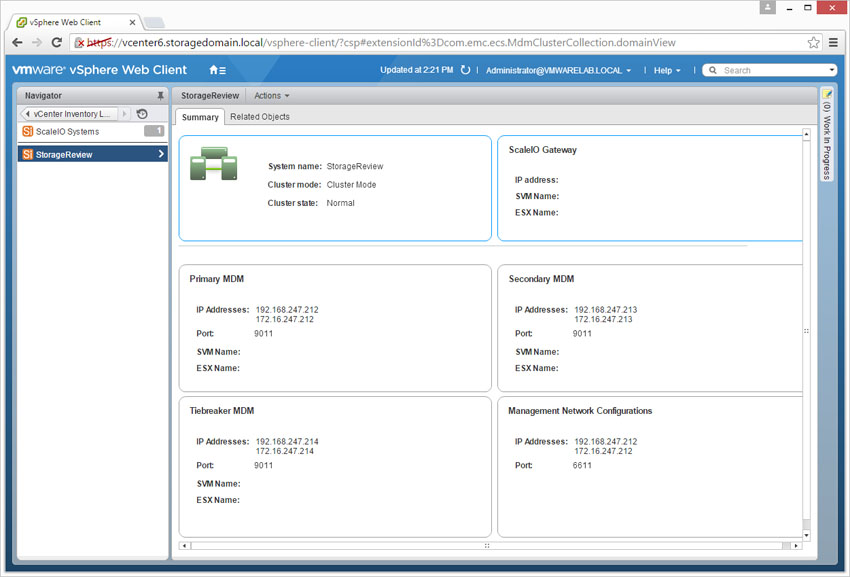This screenshot has width=850, height=577.
Task: Click the search magnifier icon
Action: [x=713, y=70]
